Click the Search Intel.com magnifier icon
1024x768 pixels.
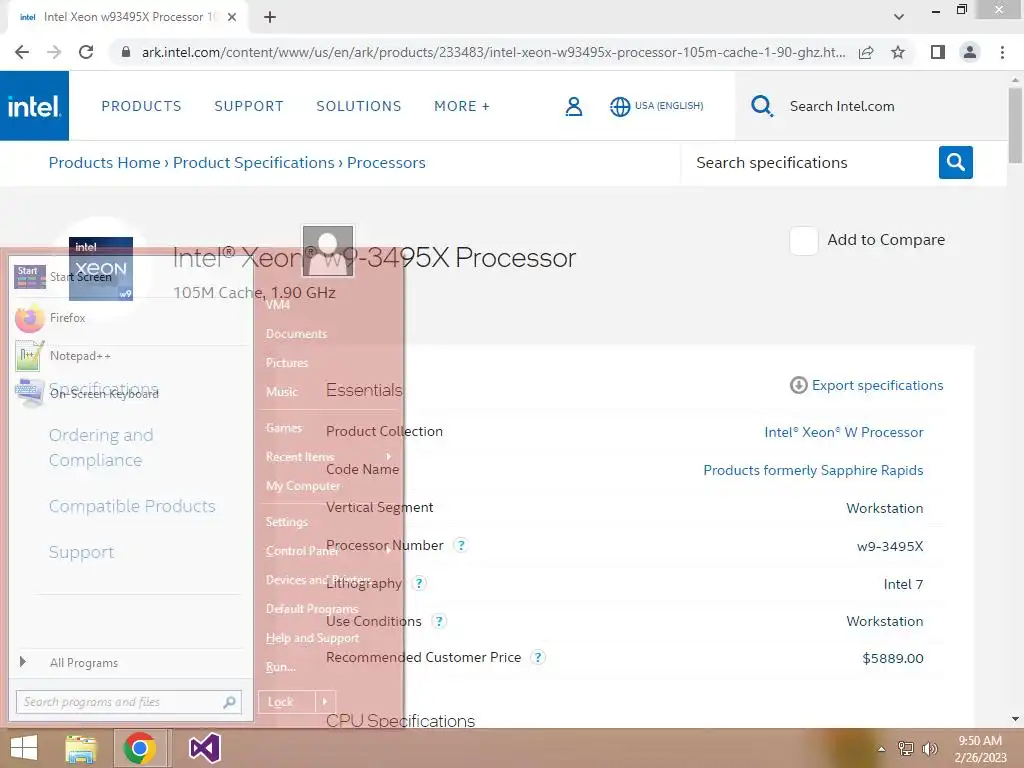pyautogui.click(x=761, y=106)
